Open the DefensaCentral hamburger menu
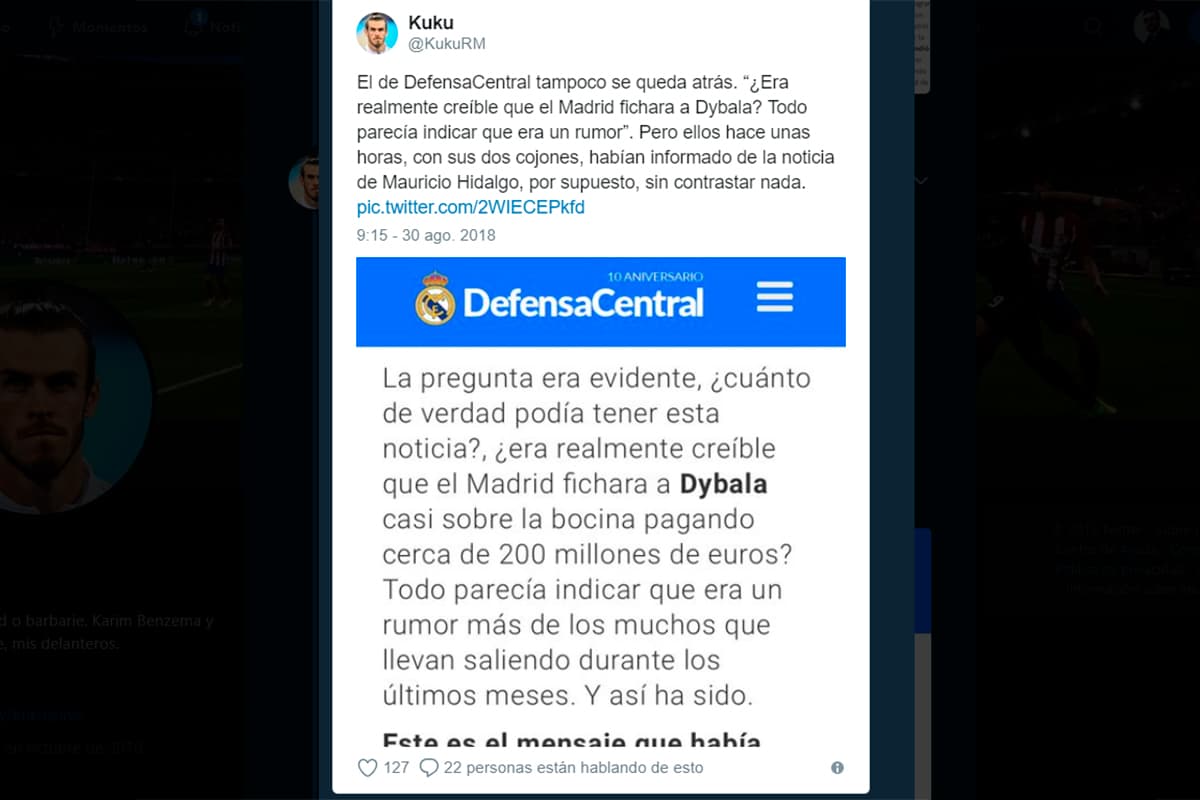This screenshot has height=800, width=1200. pyautogui.click(x=774, y=297)
